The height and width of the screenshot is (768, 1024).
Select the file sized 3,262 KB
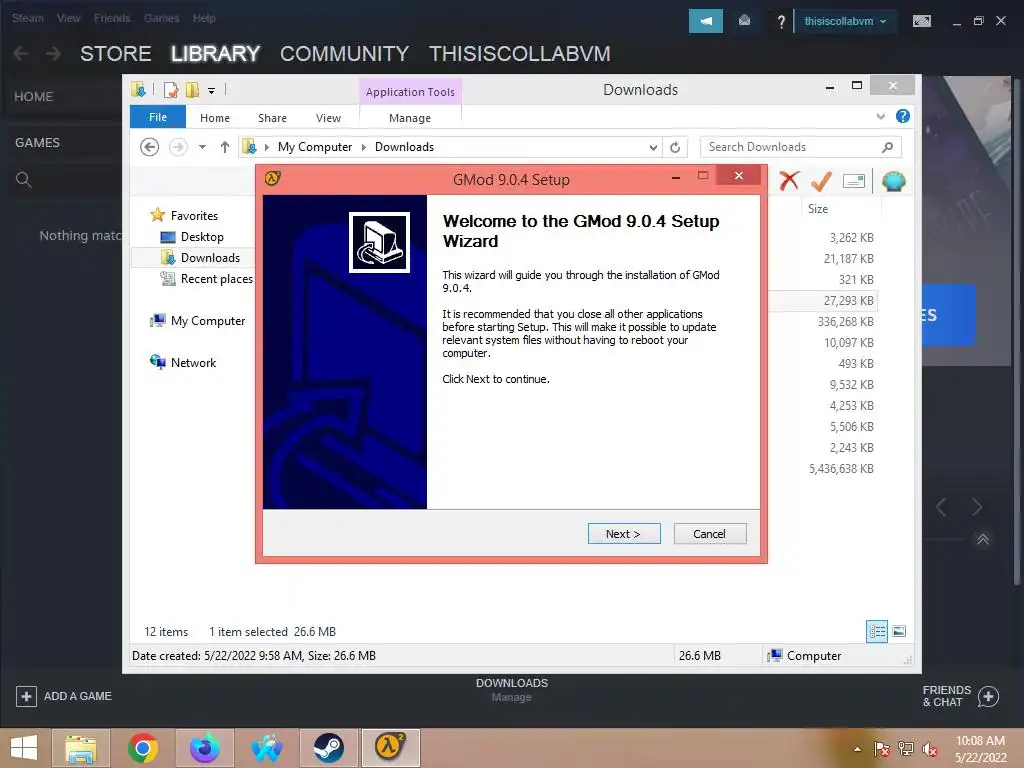[x=852, y=238]
